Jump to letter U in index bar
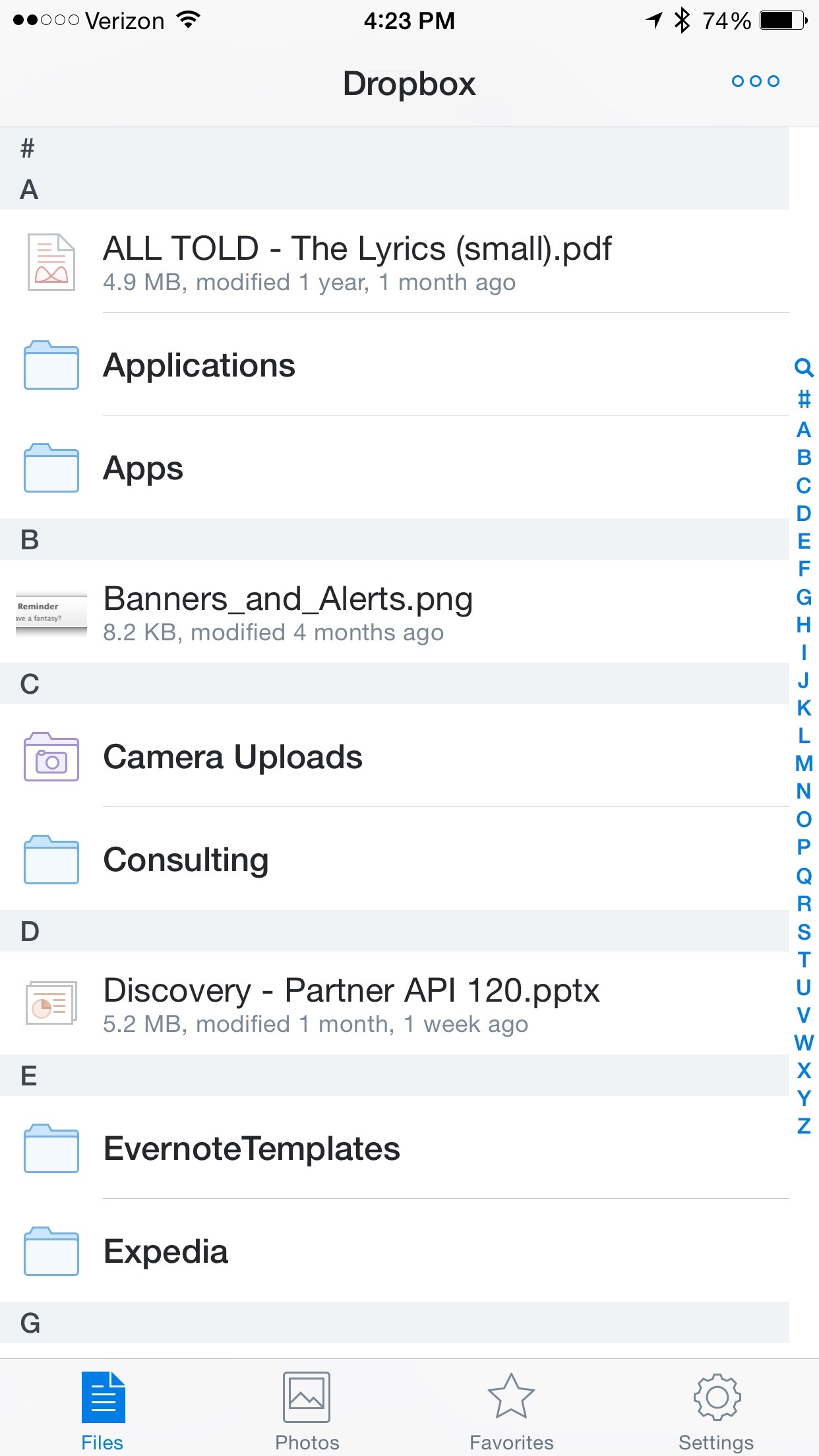 click(804, 988)
